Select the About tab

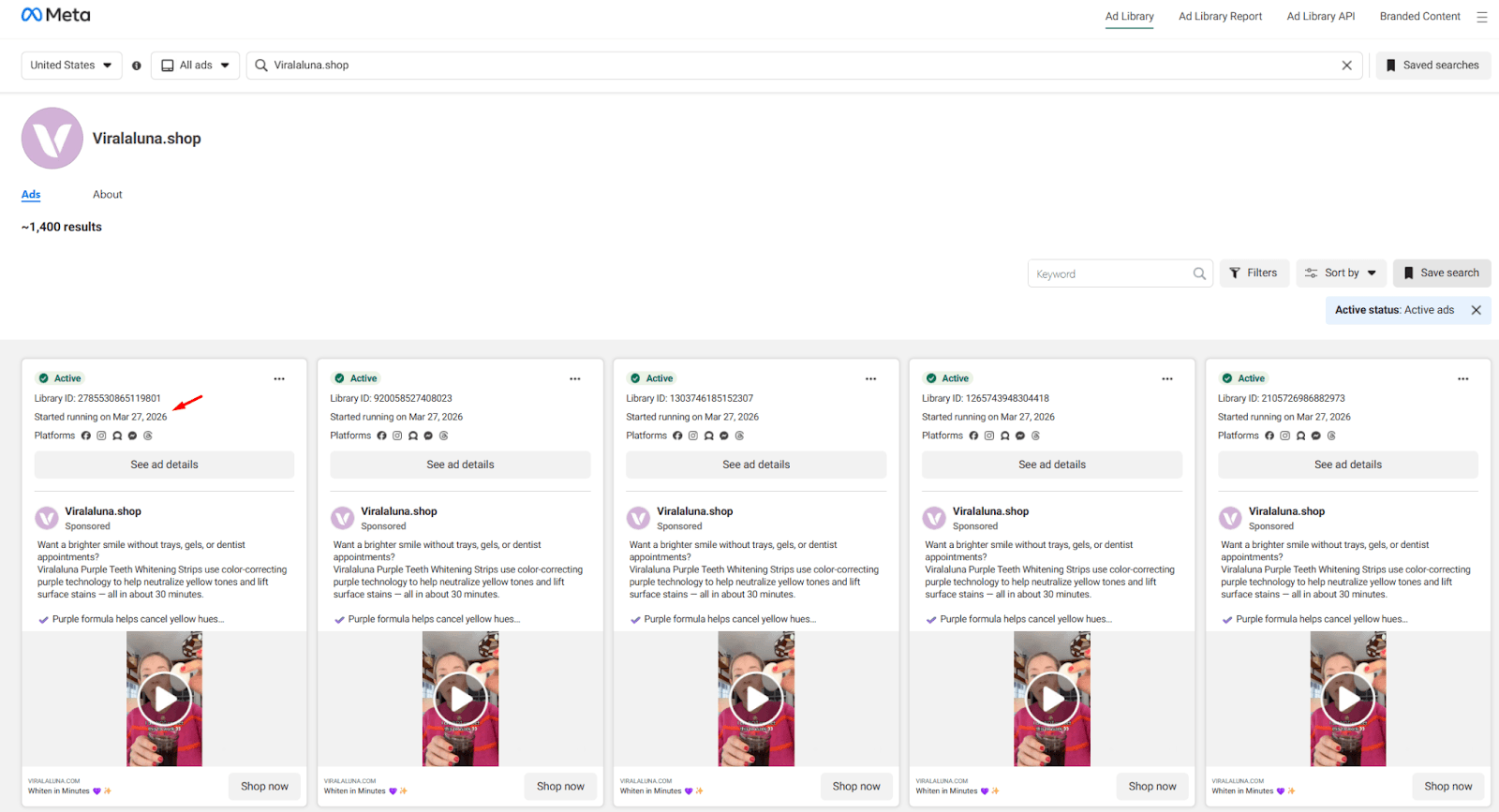click(108, 195)
